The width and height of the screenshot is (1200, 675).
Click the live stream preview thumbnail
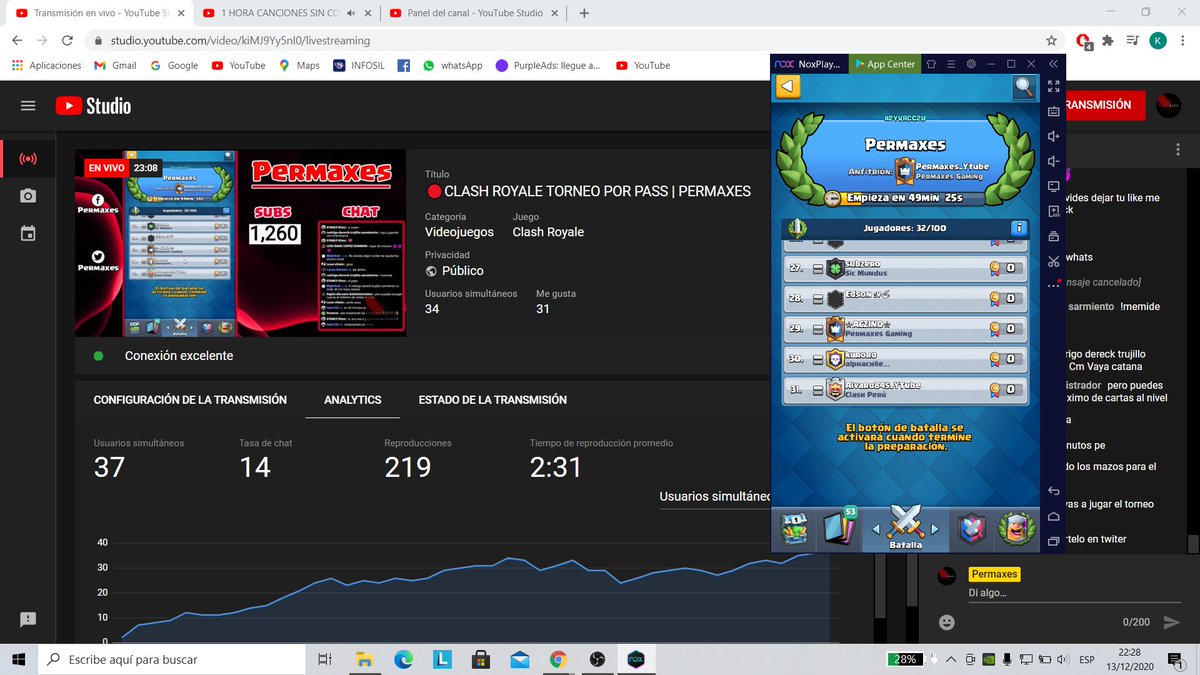pyautogui.click(x=241, y=243)
